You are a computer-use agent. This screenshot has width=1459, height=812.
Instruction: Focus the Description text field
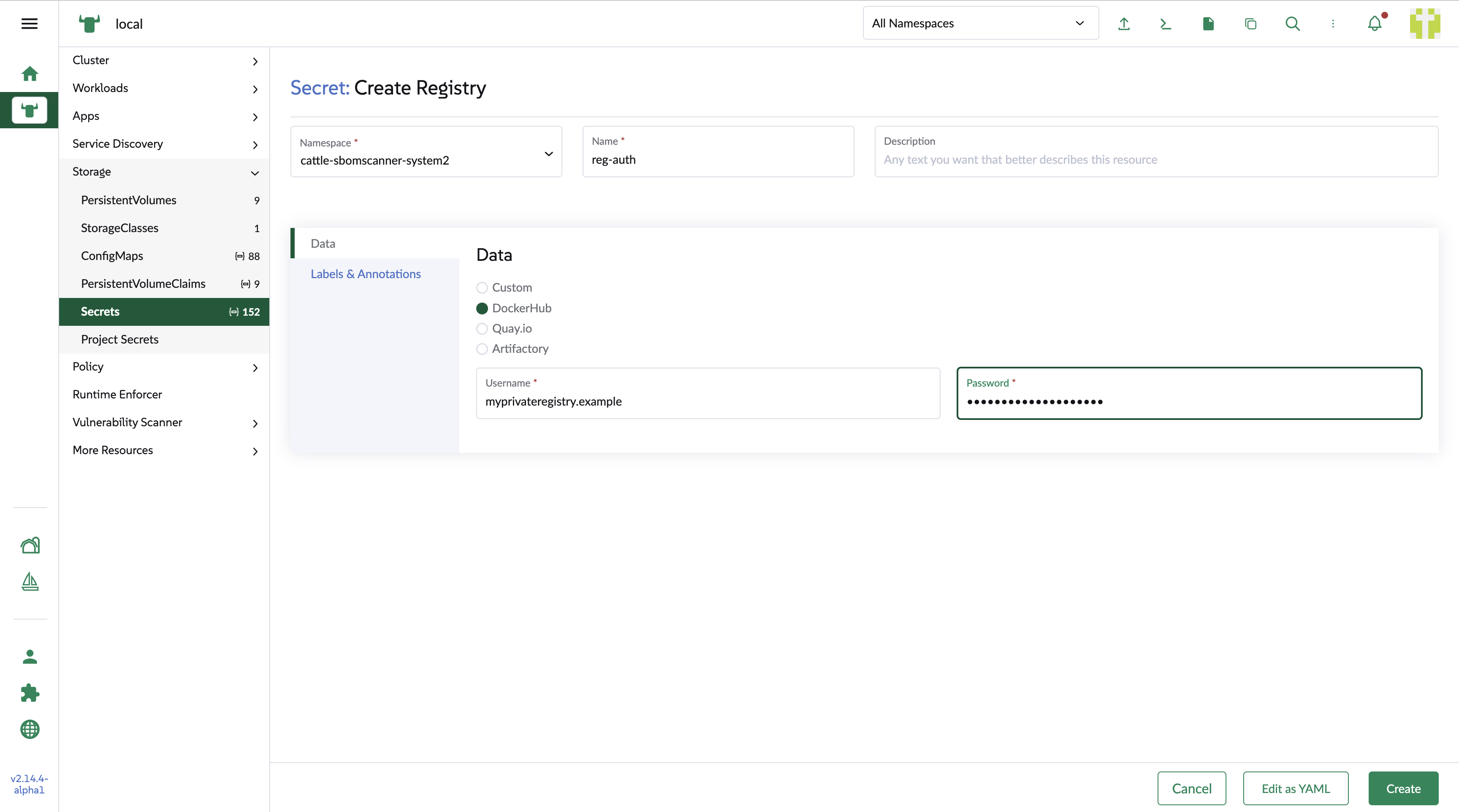[x=1156, y=152]
